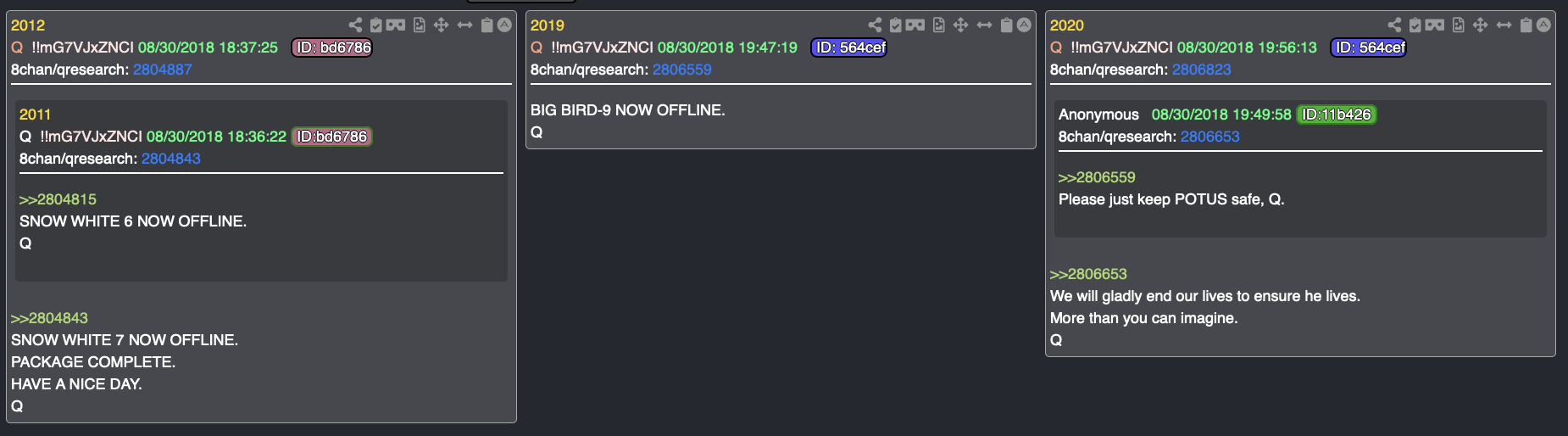Follow the >>2806653 reply reference
1568x436 pixels.
(x=1088, y=274)
